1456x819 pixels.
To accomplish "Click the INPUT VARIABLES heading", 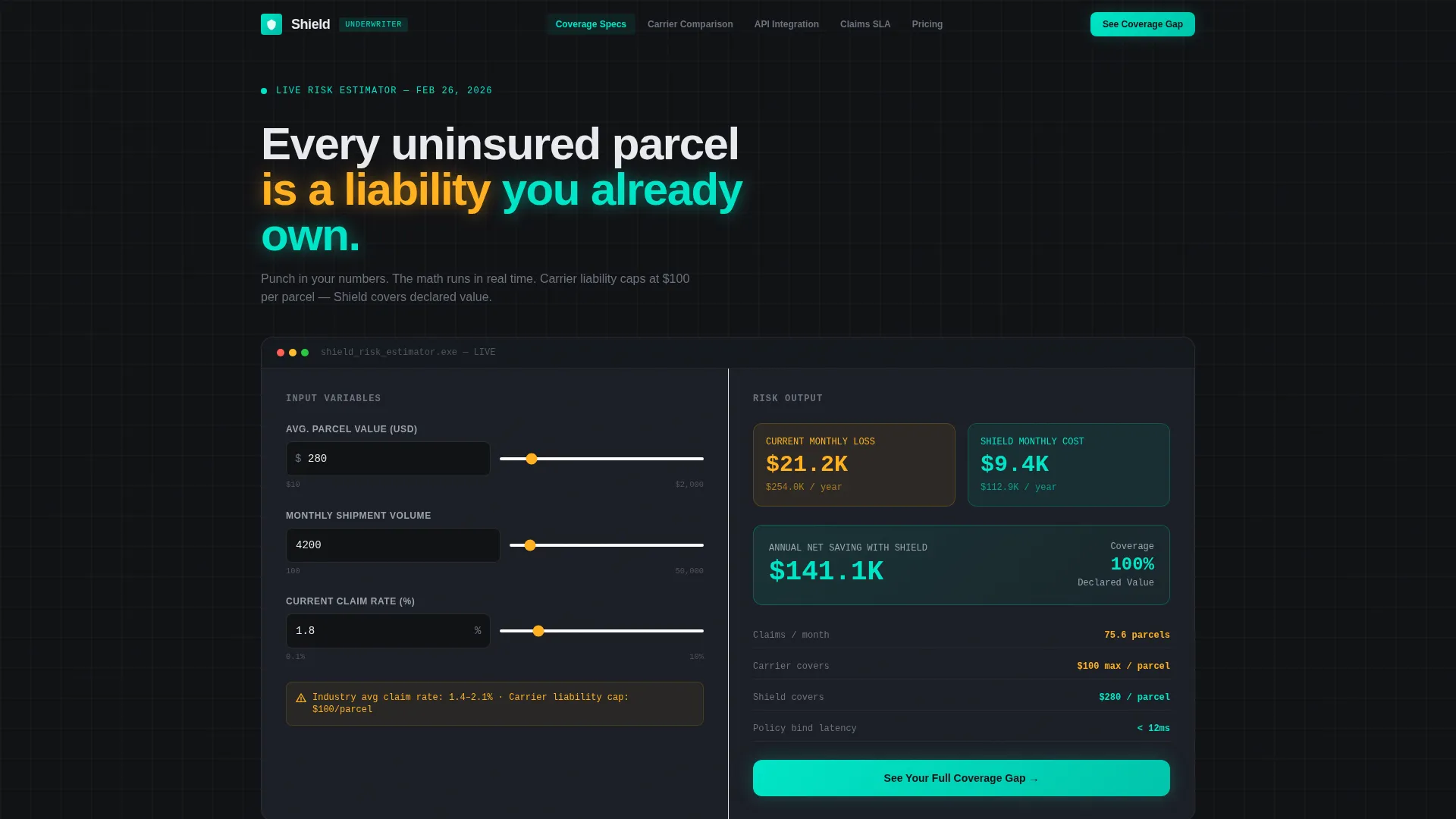I will click(x=334, y=399).
